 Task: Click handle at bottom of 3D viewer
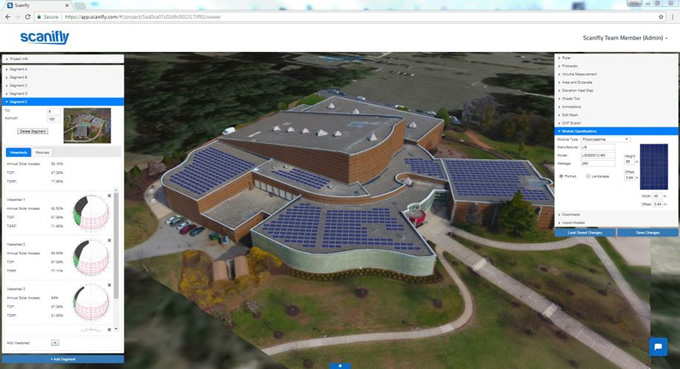click(340, 366)
